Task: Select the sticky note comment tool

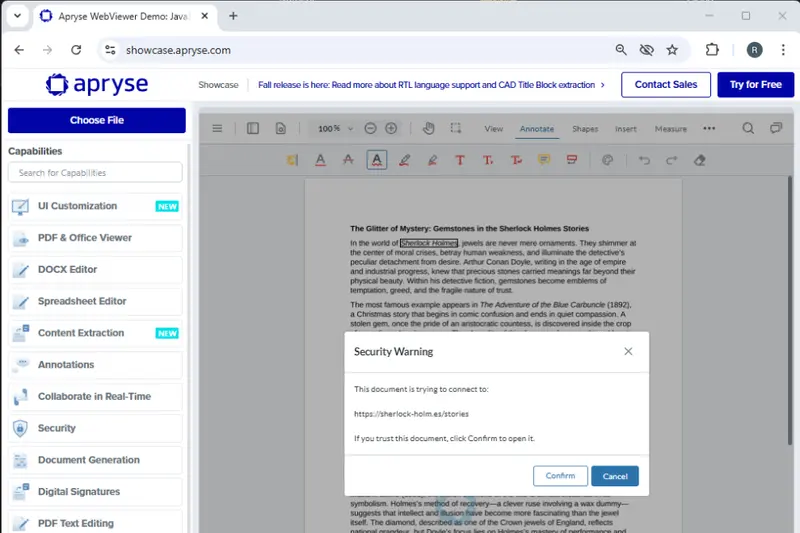Action: point(544,160)
